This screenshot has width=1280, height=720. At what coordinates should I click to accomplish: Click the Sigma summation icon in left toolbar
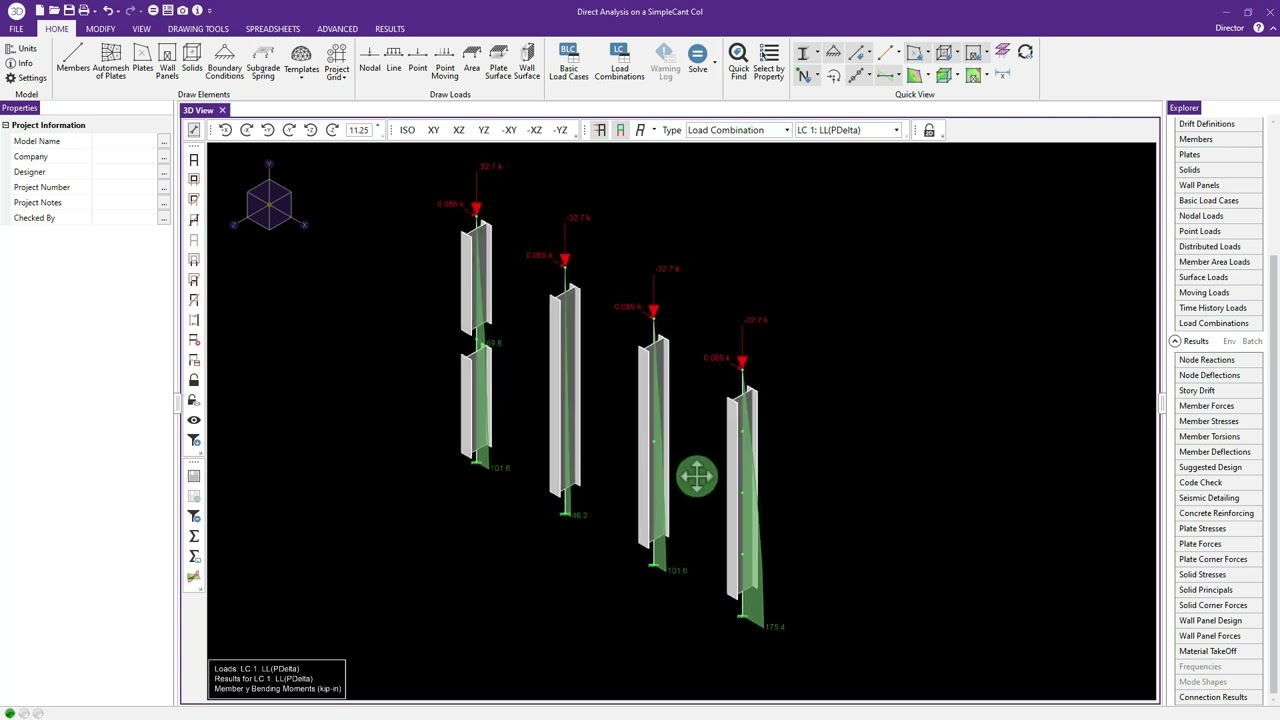point(194,536)
